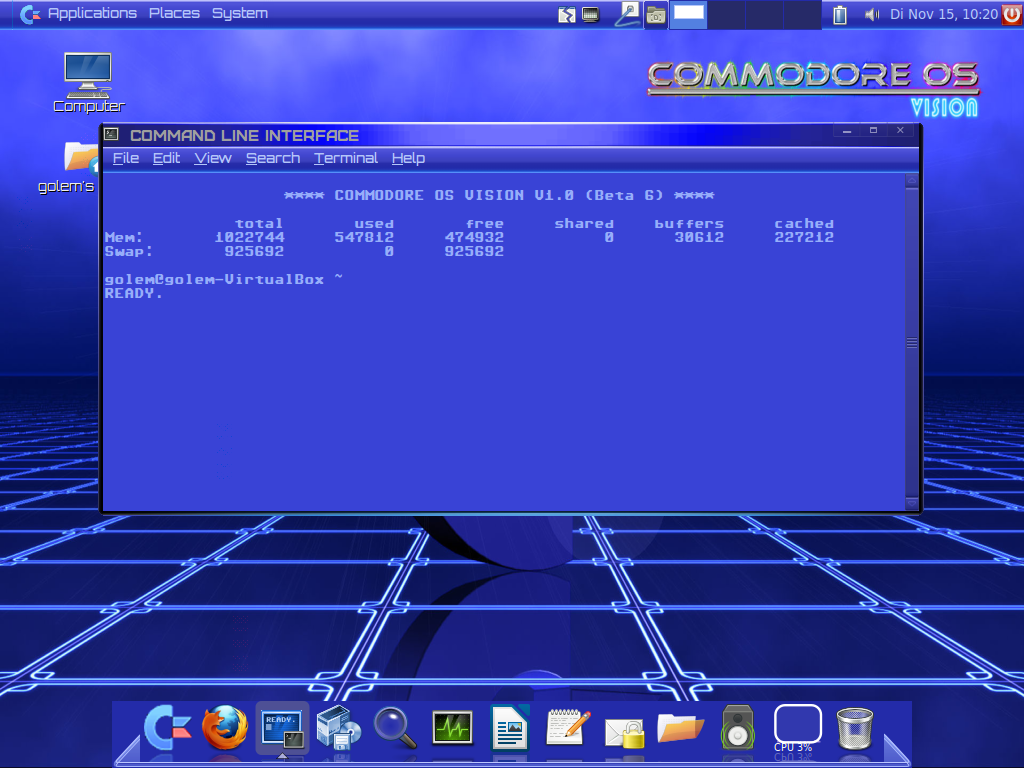Expand the Places menu
This screenshot has width=1024, height=768.
point(174,14)
